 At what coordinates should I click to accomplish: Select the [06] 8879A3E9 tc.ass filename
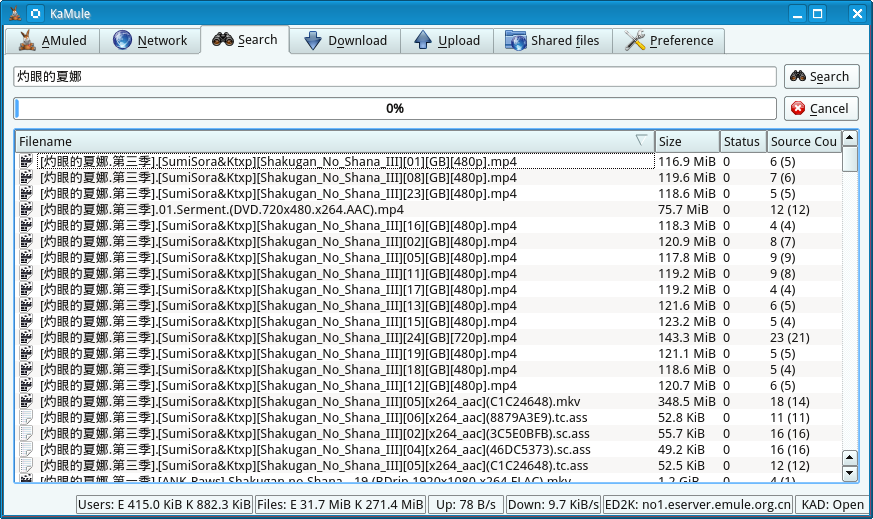coord(313,418)
